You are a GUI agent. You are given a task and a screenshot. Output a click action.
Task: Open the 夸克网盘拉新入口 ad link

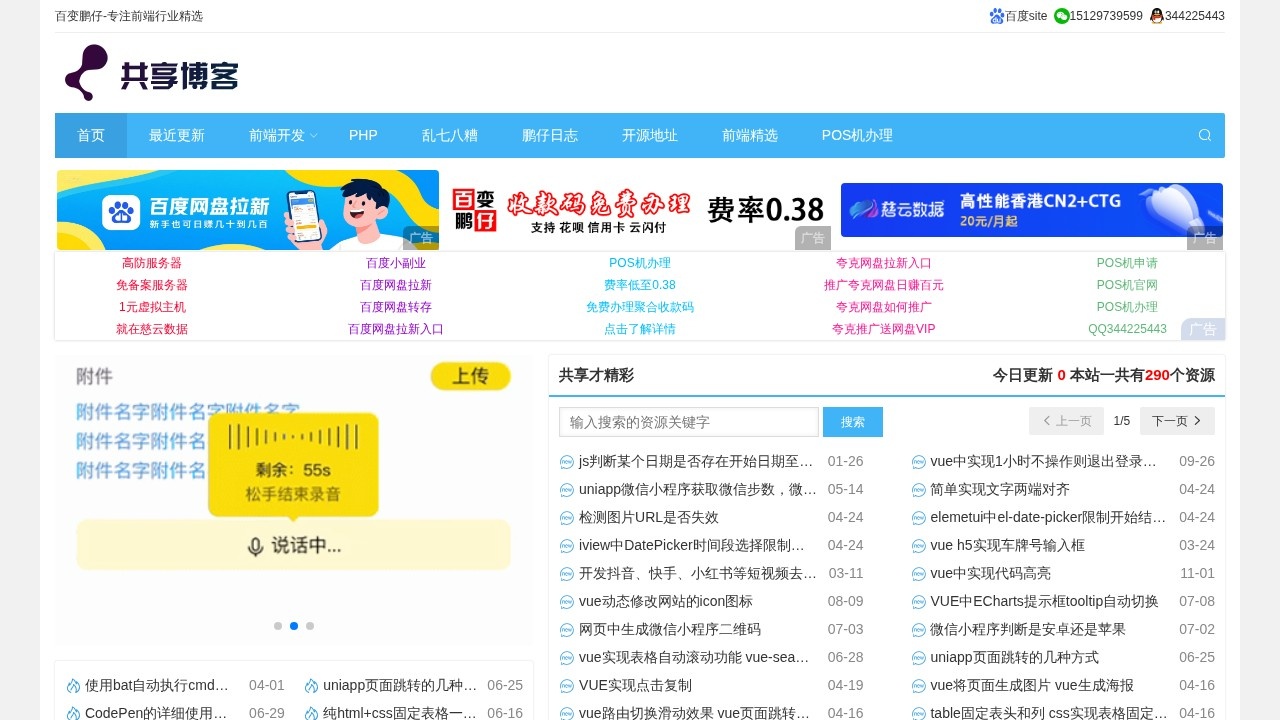pos(884,263)
